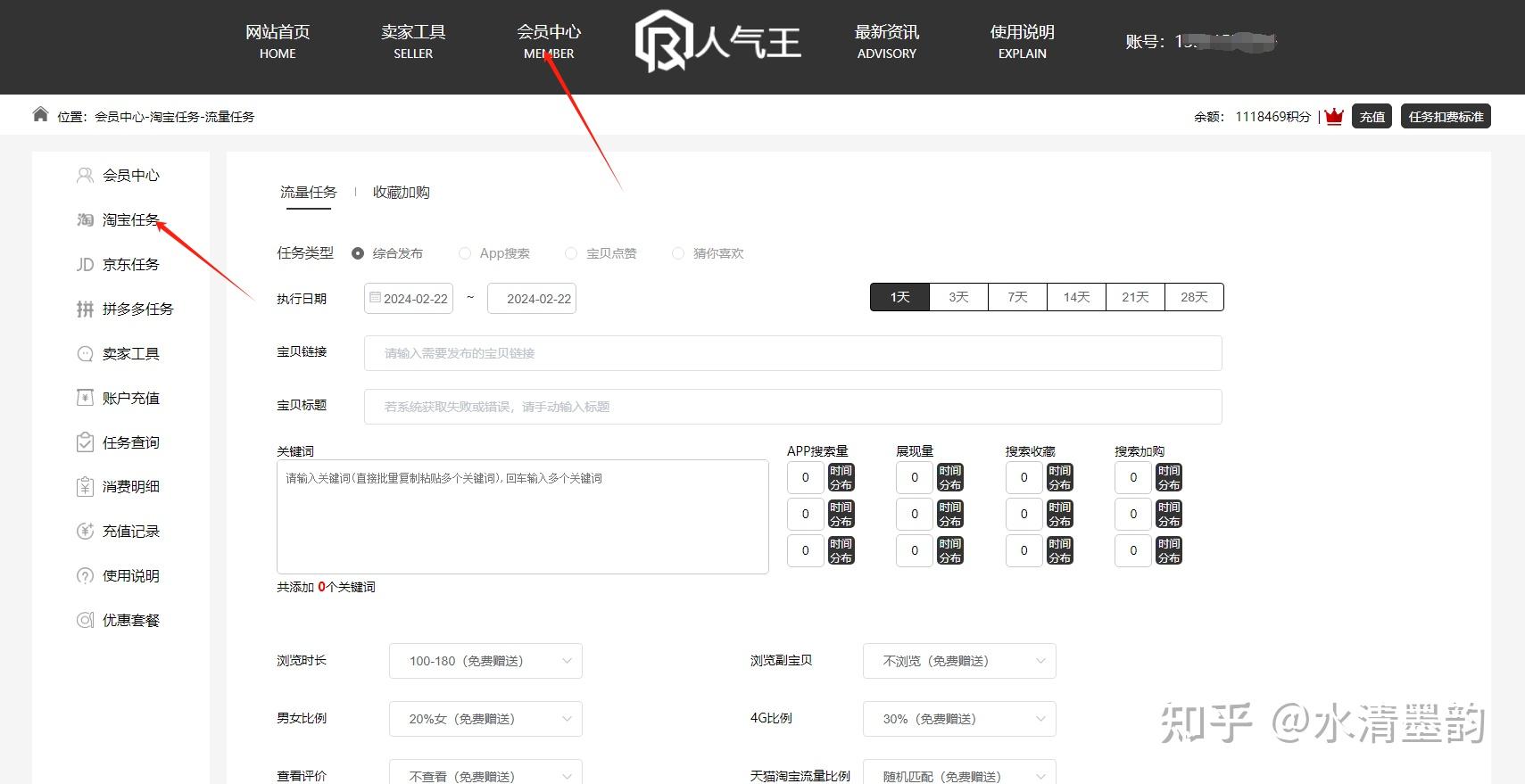This screenshot has width=1525, height=784.
Task: Open second-row 时间分布 for 搜索加购
Action: 1169,514
